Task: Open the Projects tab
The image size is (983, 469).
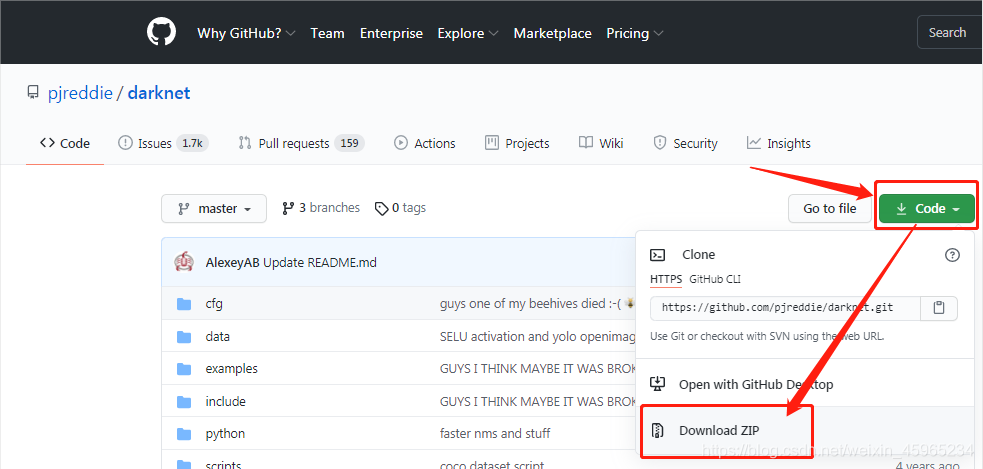Action: 517,143
